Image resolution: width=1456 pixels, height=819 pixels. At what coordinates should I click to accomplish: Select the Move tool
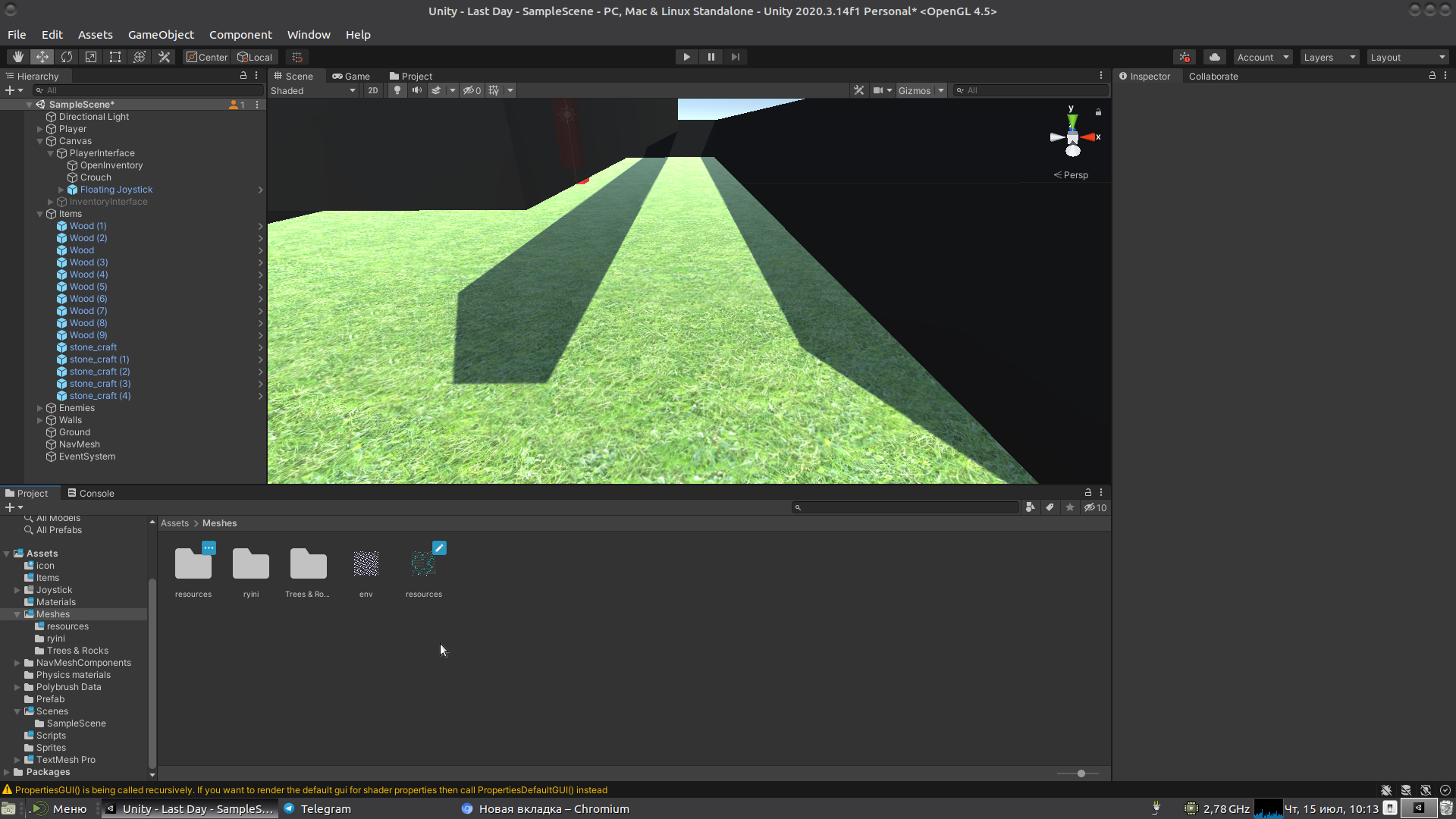tap(42, 57)
